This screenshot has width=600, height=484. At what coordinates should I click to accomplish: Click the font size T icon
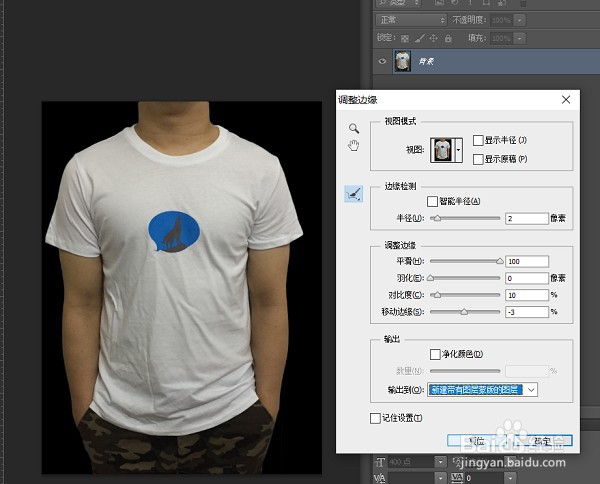pos(380,462)
